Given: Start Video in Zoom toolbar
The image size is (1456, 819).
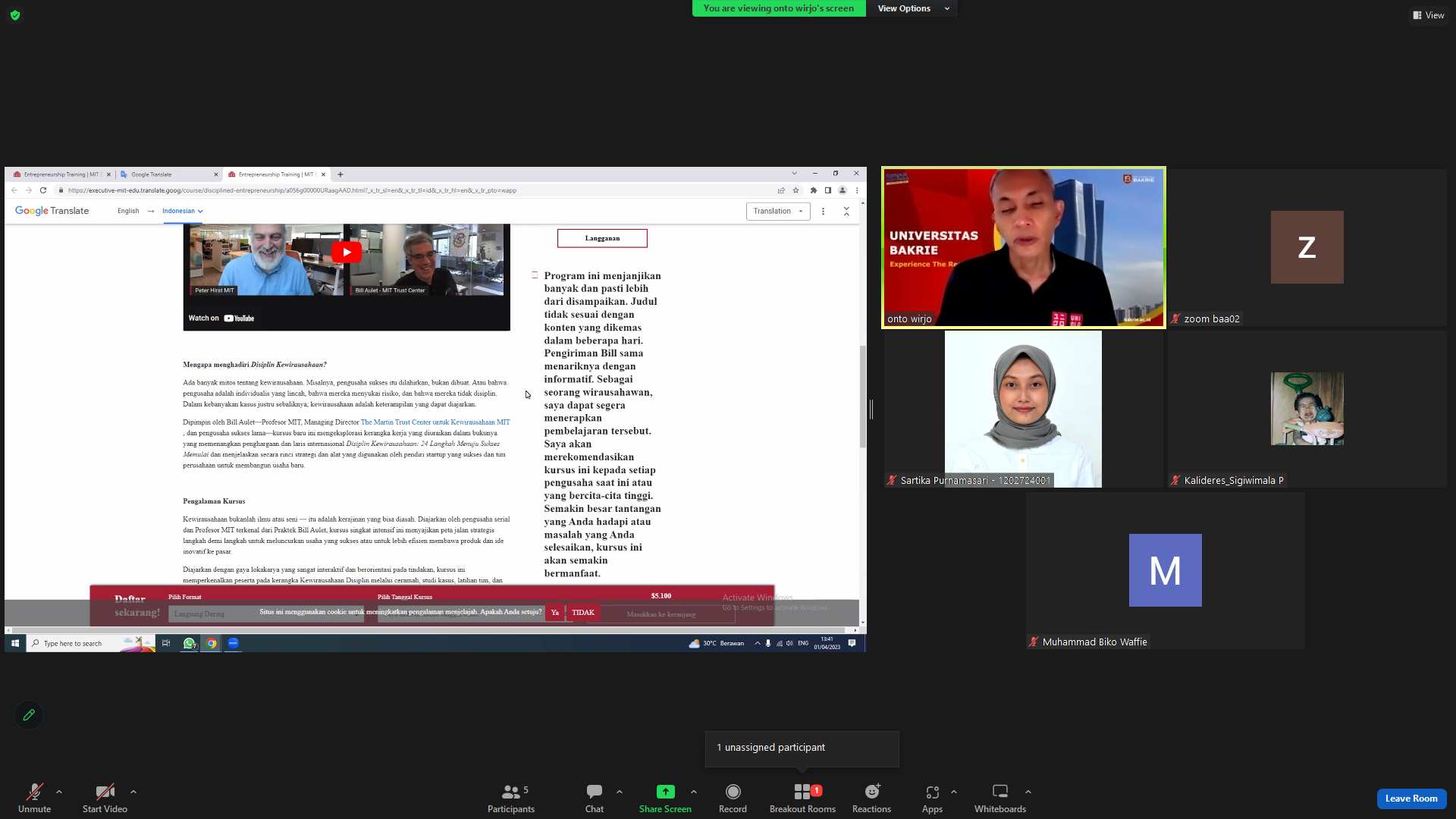Looking at the screenshot, I should coord(105,798).
